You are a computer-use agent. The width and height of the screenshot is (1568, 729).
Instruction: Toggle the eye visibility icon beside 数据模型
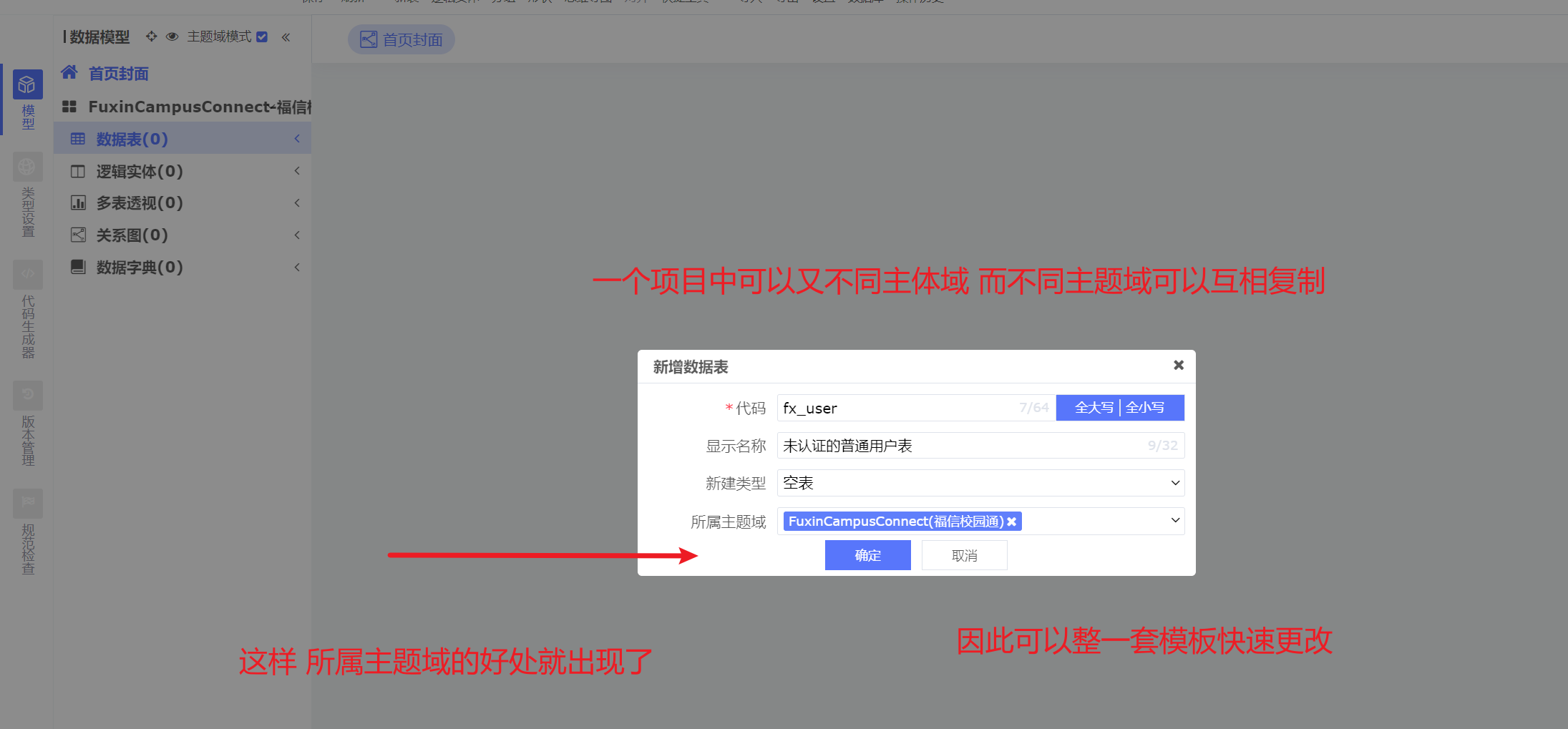172,36
